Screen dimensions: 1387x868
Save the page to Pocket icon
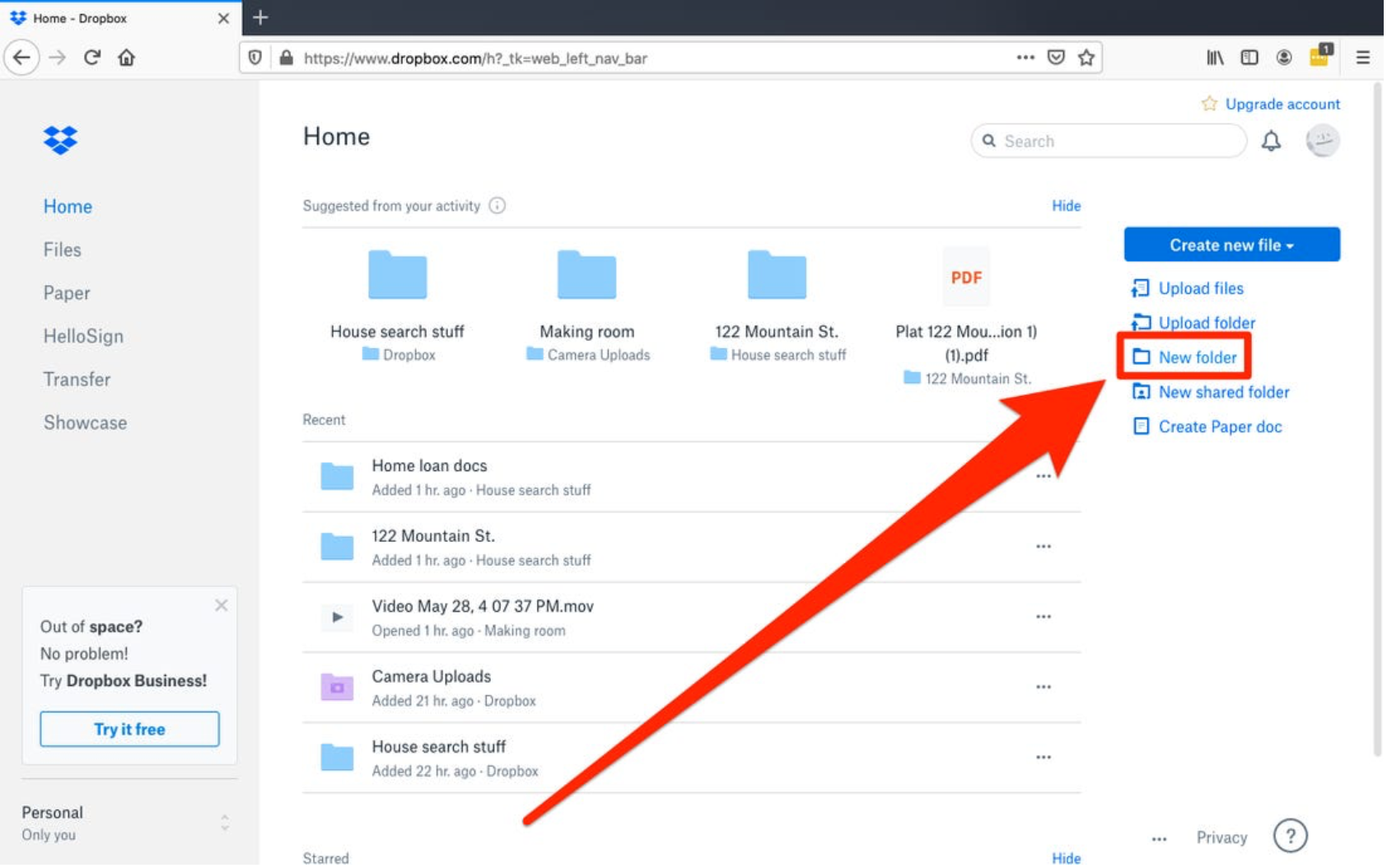click(x=1056, y=58)
